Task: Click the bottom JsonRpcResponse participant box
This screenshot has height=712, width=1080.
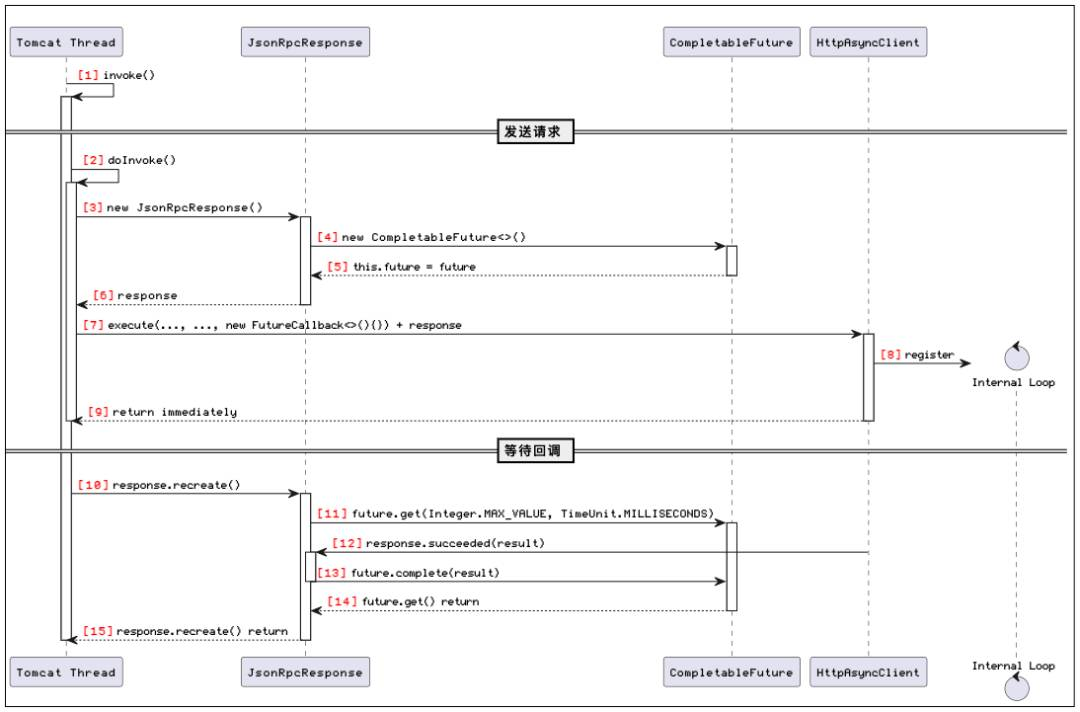Action: (305, 672)
